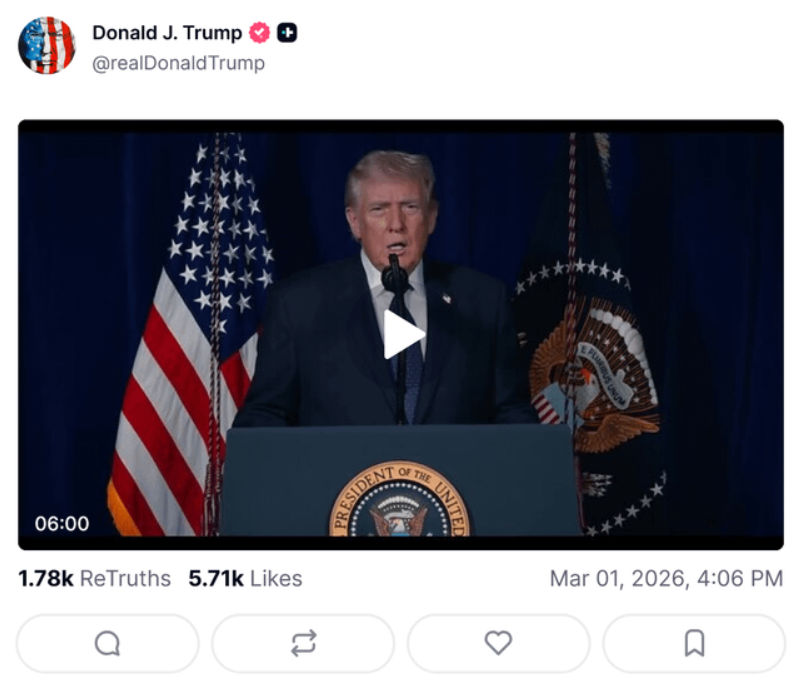Bookmark this post with the bookmark icon
This screenshot has width=800, height=690.
[694, 643]
